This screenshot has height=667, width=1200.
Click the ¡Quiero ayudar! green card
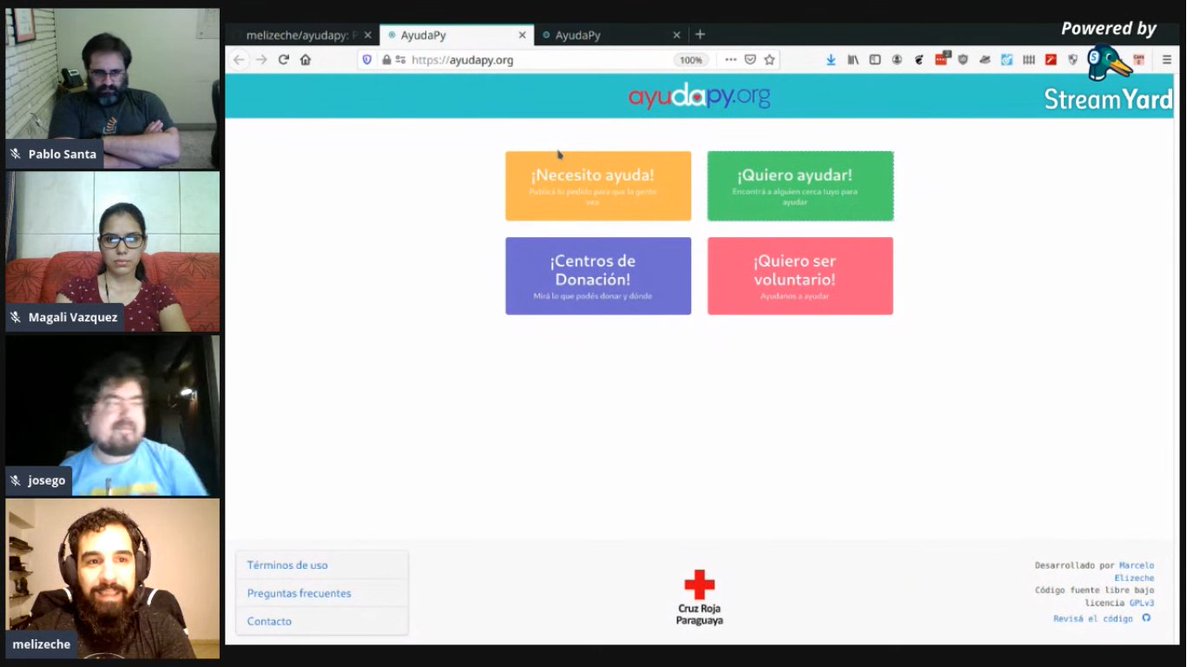click(800, 186)
